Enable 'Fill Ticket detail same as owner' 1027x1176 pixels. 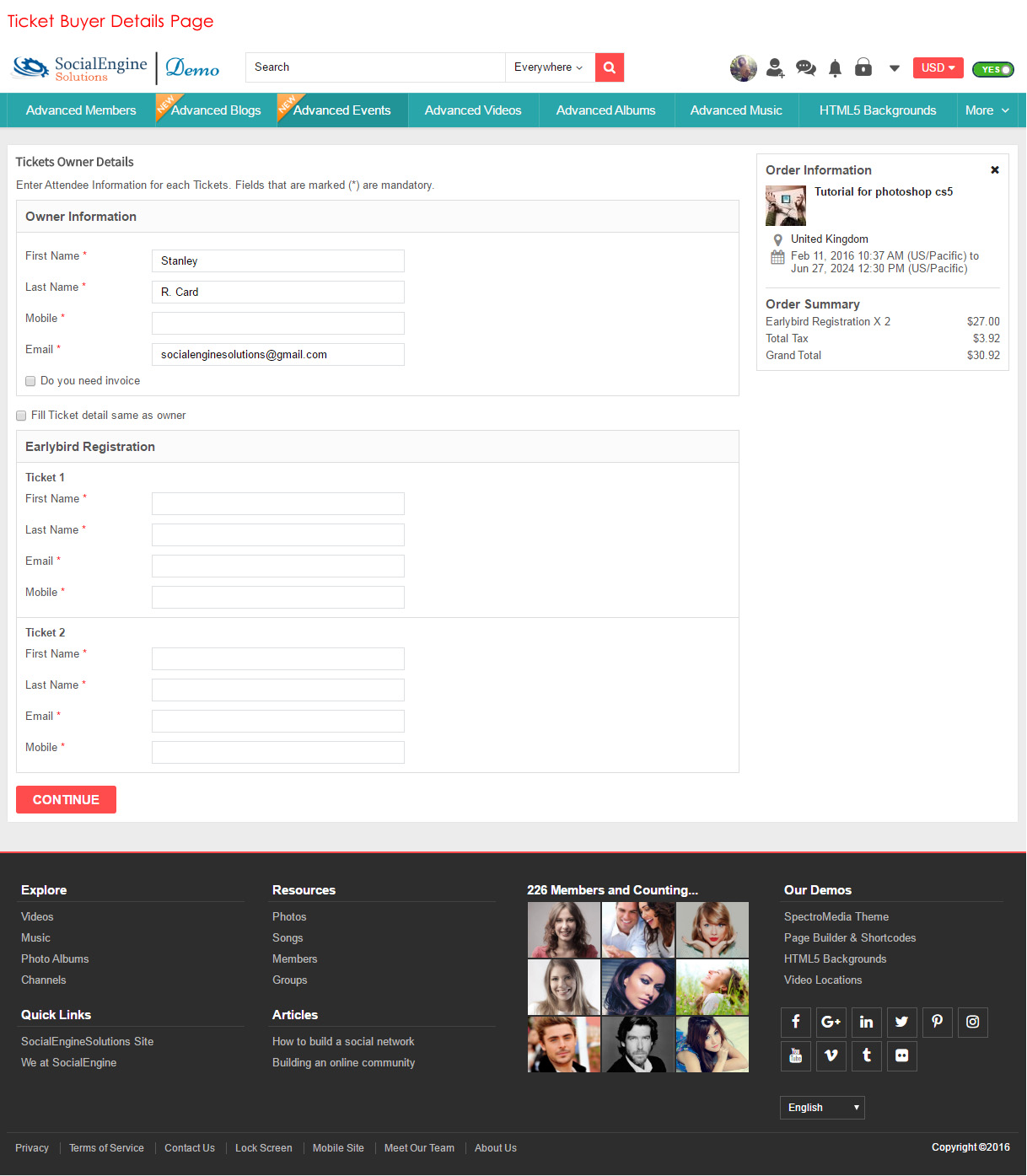pos(21,416)
